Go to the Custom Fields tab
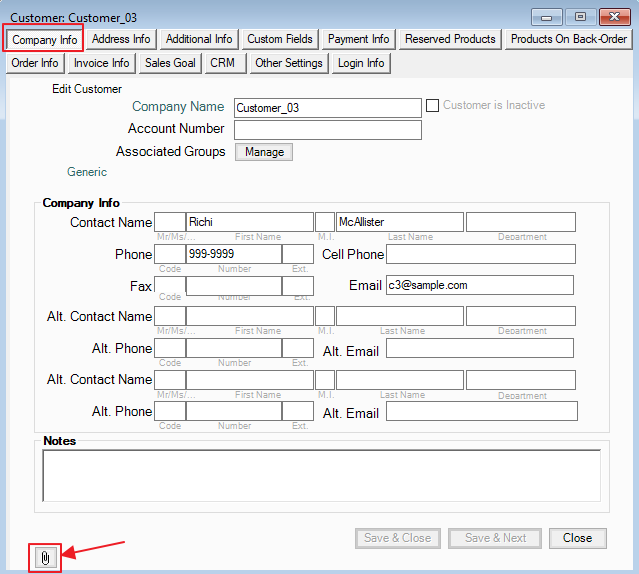The width and height of the screenshot is (639, 574). (280, 39)
